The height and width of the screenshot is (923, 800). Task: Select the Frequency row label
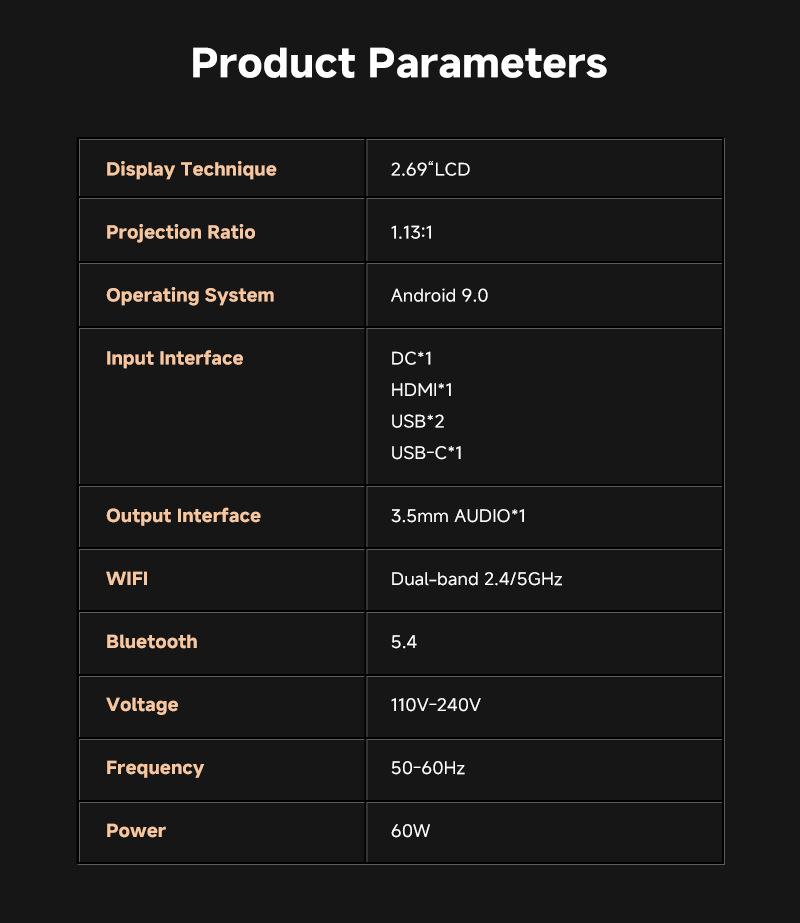pyautogui.click(x=155, y=768)
